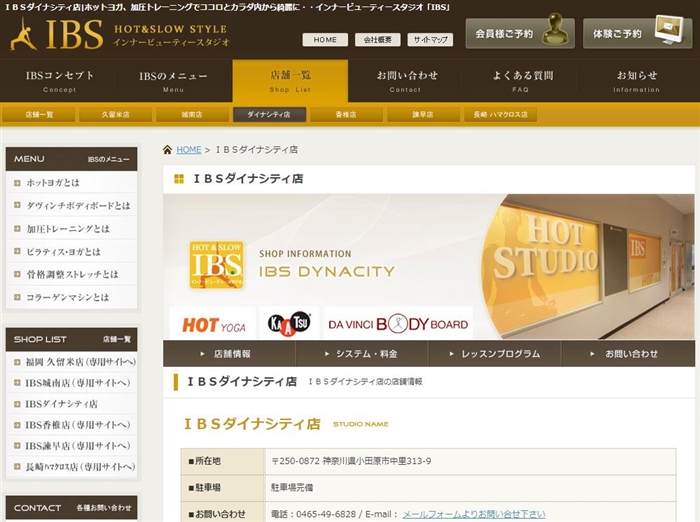Screen dimensions: 700x522
Task: Click the 会員様ご予約 reservation button
Action: pos(520,33)
